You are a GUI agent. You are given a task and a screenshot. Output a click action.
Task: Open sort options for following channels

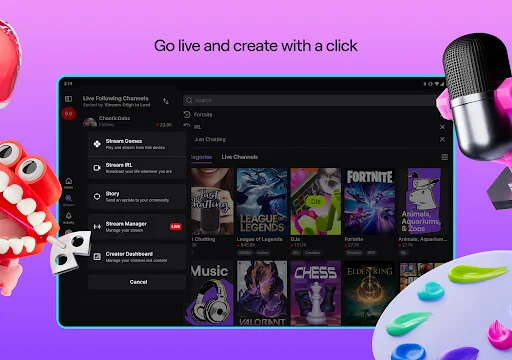tap(166, 101)
